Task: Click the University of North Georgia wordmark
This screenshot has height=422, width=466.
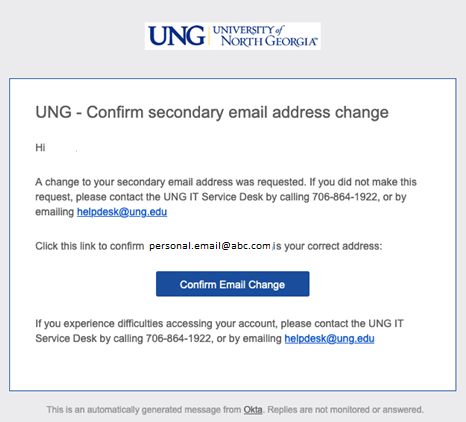Action: point(265,36)
